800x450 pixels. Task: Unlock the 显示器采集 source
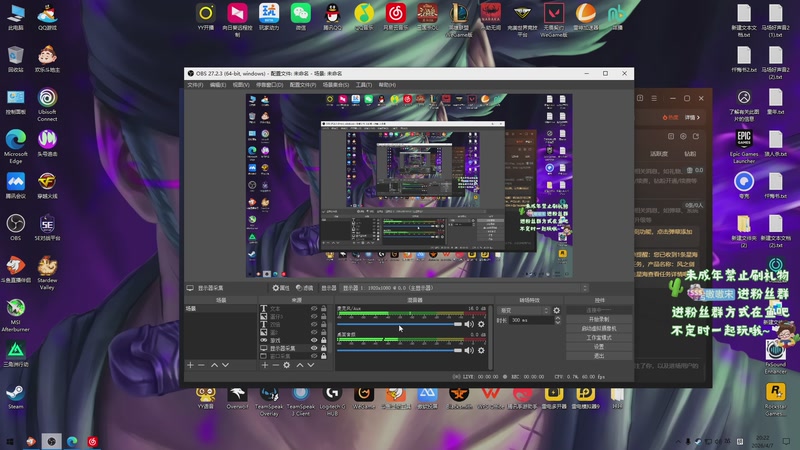click(x=323, y=348)
